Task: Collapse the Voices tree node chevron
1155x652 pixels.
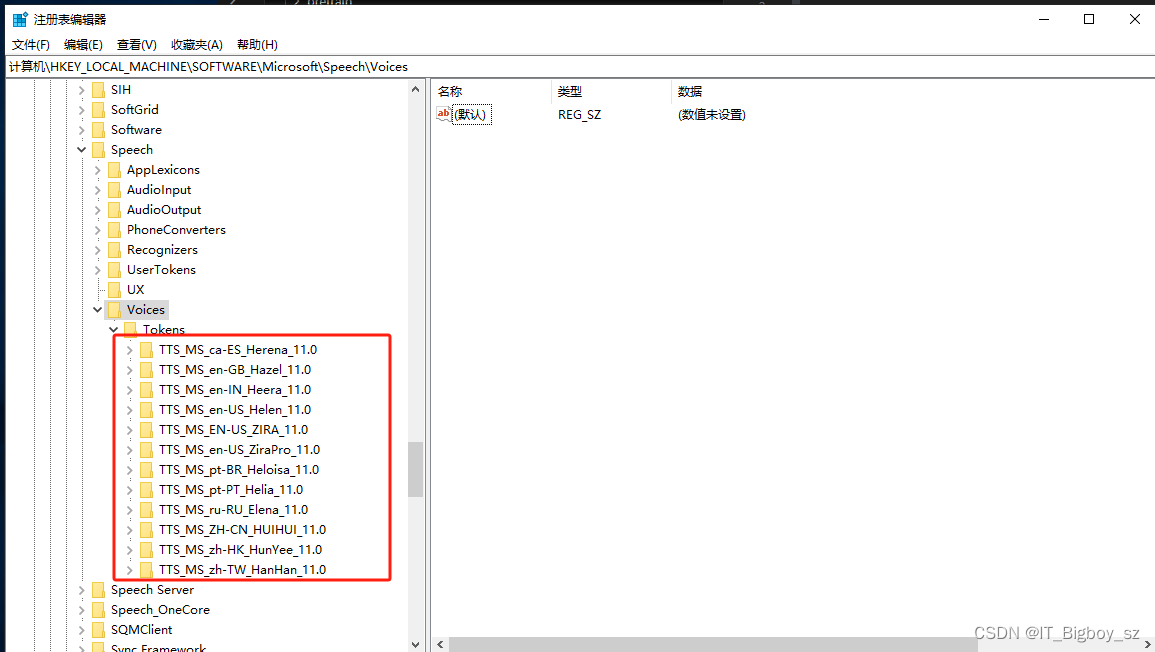Action: point(97,309)
